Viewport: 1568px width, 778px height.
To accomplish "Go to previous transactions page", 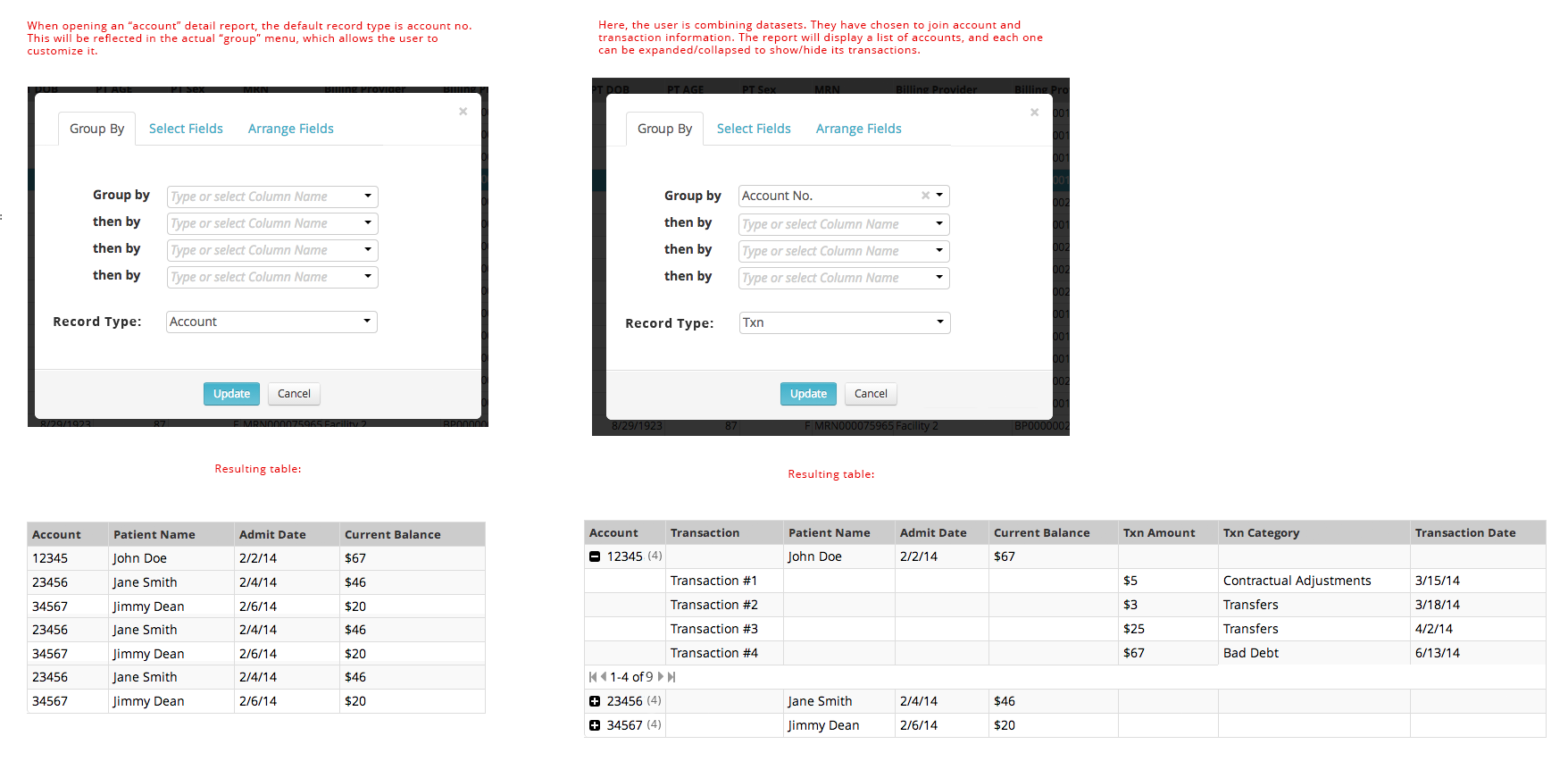I will point(604,677).
